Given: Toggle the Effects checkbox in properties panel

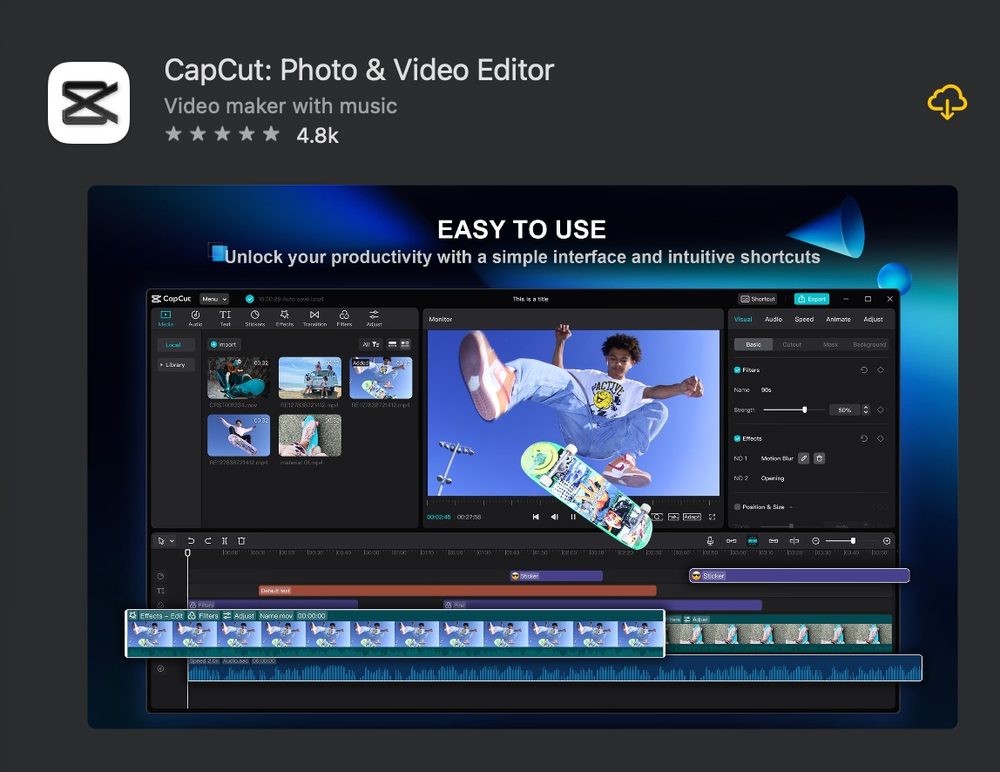Looking at the screenshot, I should [x=737, y=438].
